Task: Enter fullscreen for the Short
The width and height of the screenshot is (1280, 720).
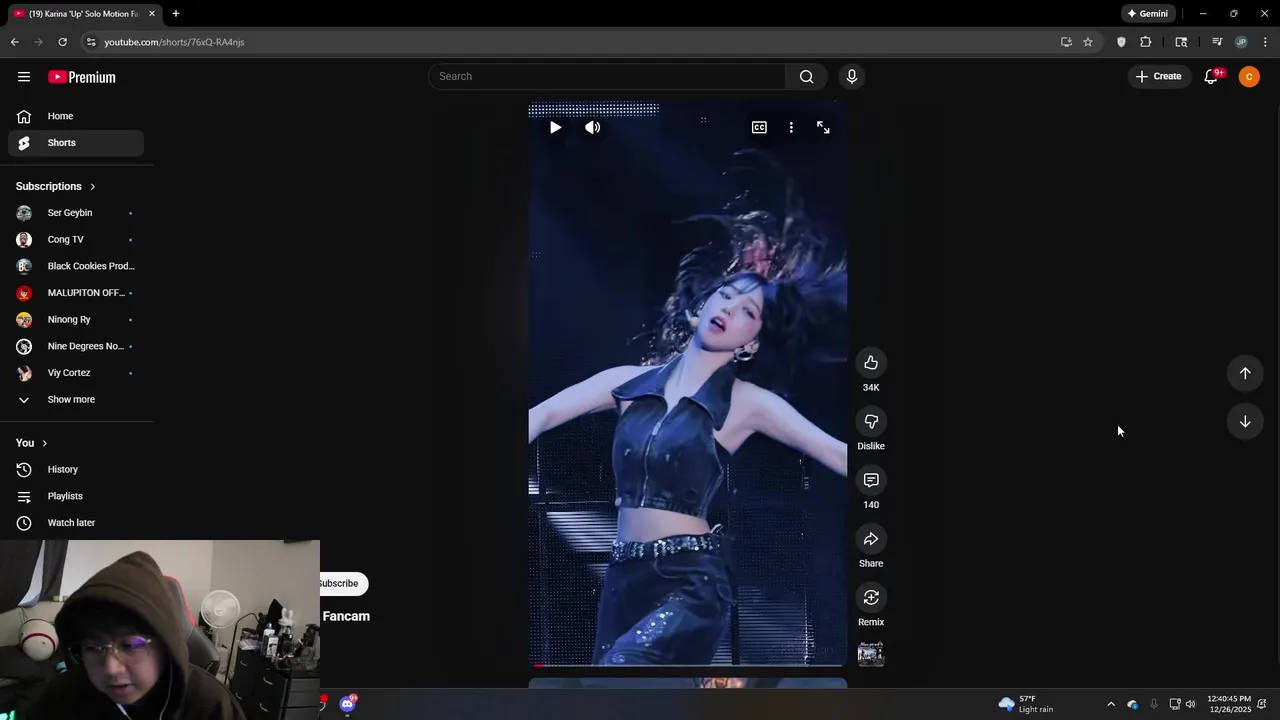Action: pos(823,128)
